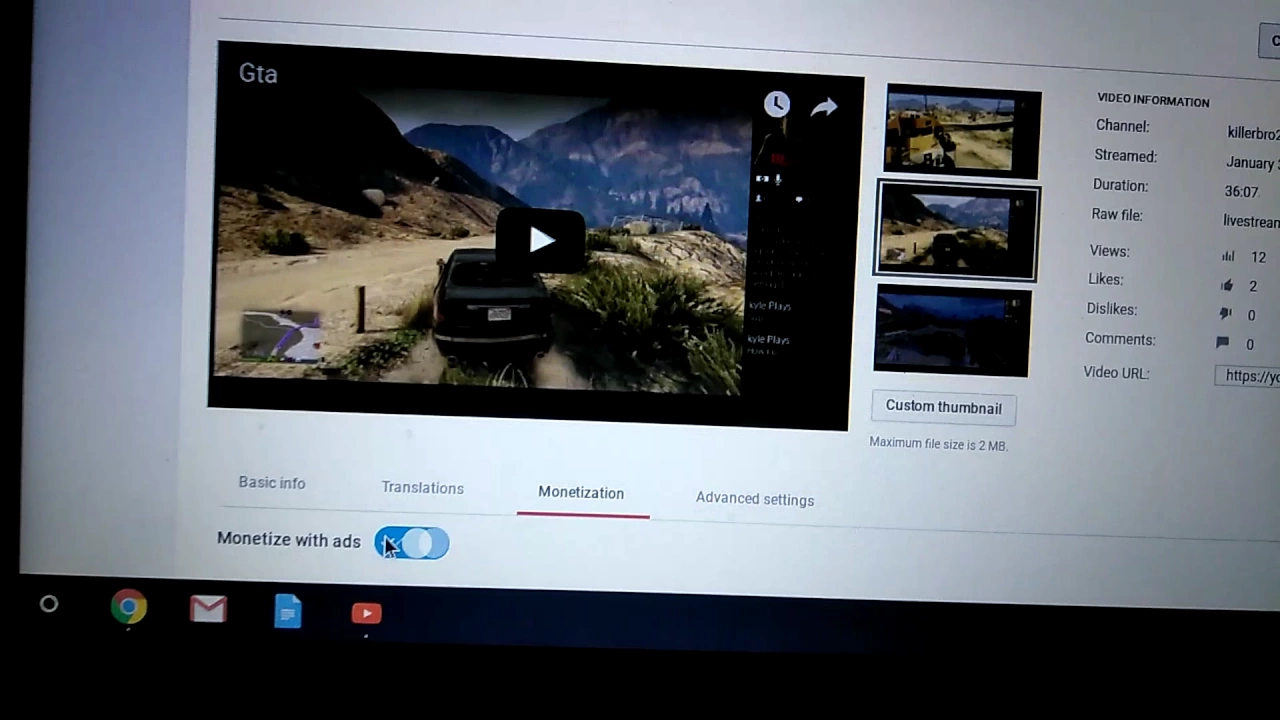Screen dimensions: 1280x720
Task: Select the second highlighted video thumbnail
Action: coord(957,231)
